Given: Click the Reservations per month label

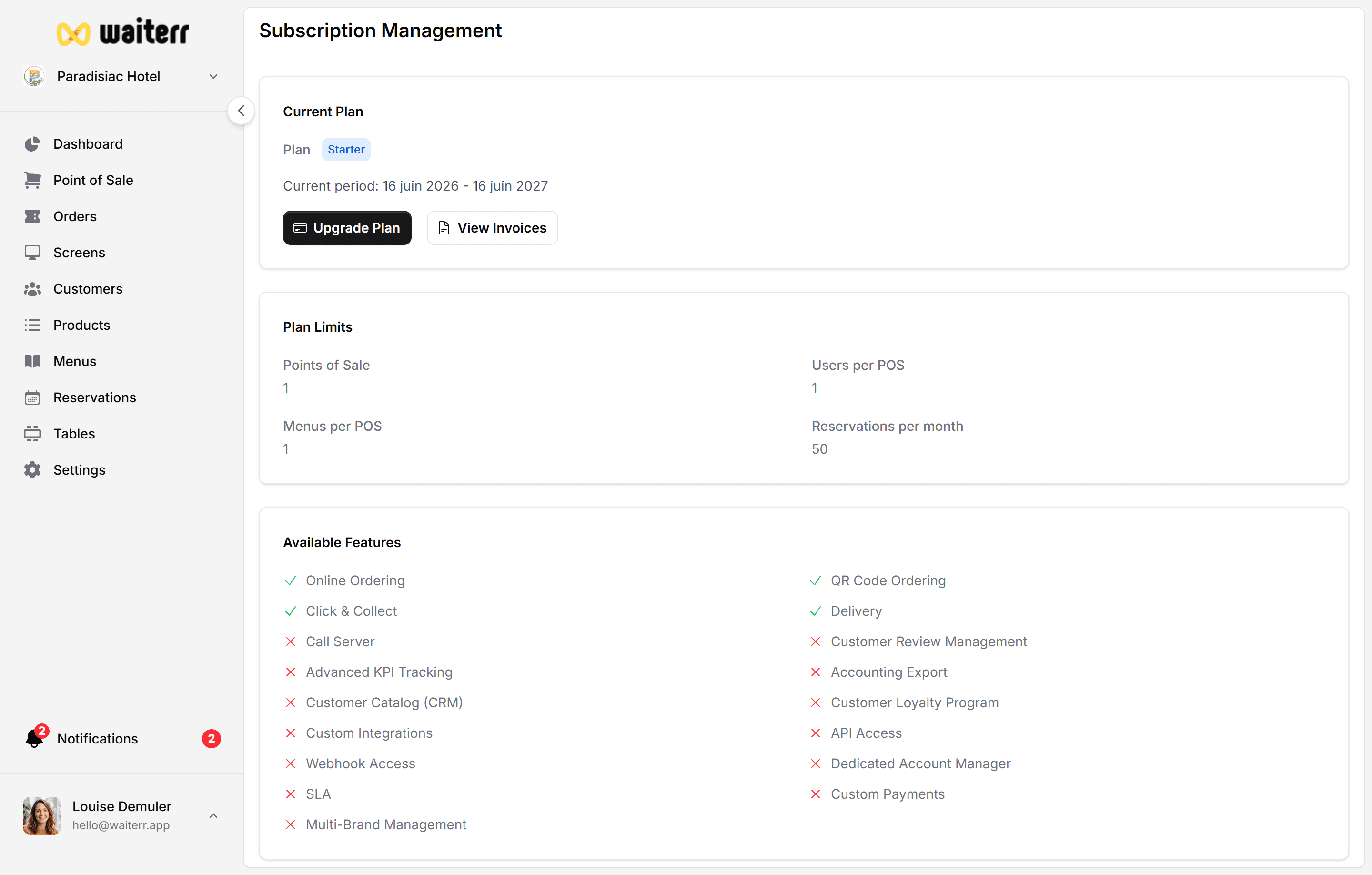Looking at the screenshot, I should pos(887,426).
